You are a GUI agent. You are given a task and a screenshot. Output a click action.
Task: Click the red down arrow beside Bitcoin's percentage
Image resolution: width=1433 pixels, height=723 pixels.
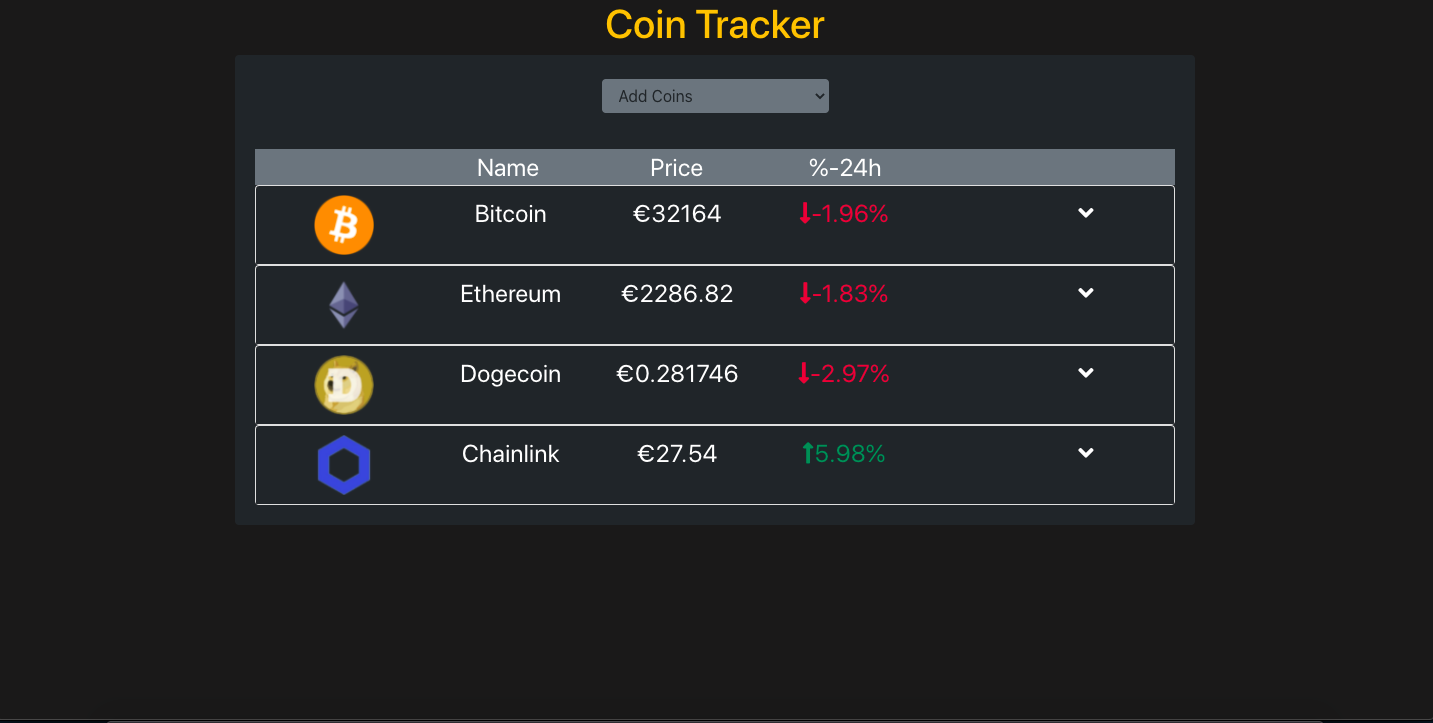(804, 213)
